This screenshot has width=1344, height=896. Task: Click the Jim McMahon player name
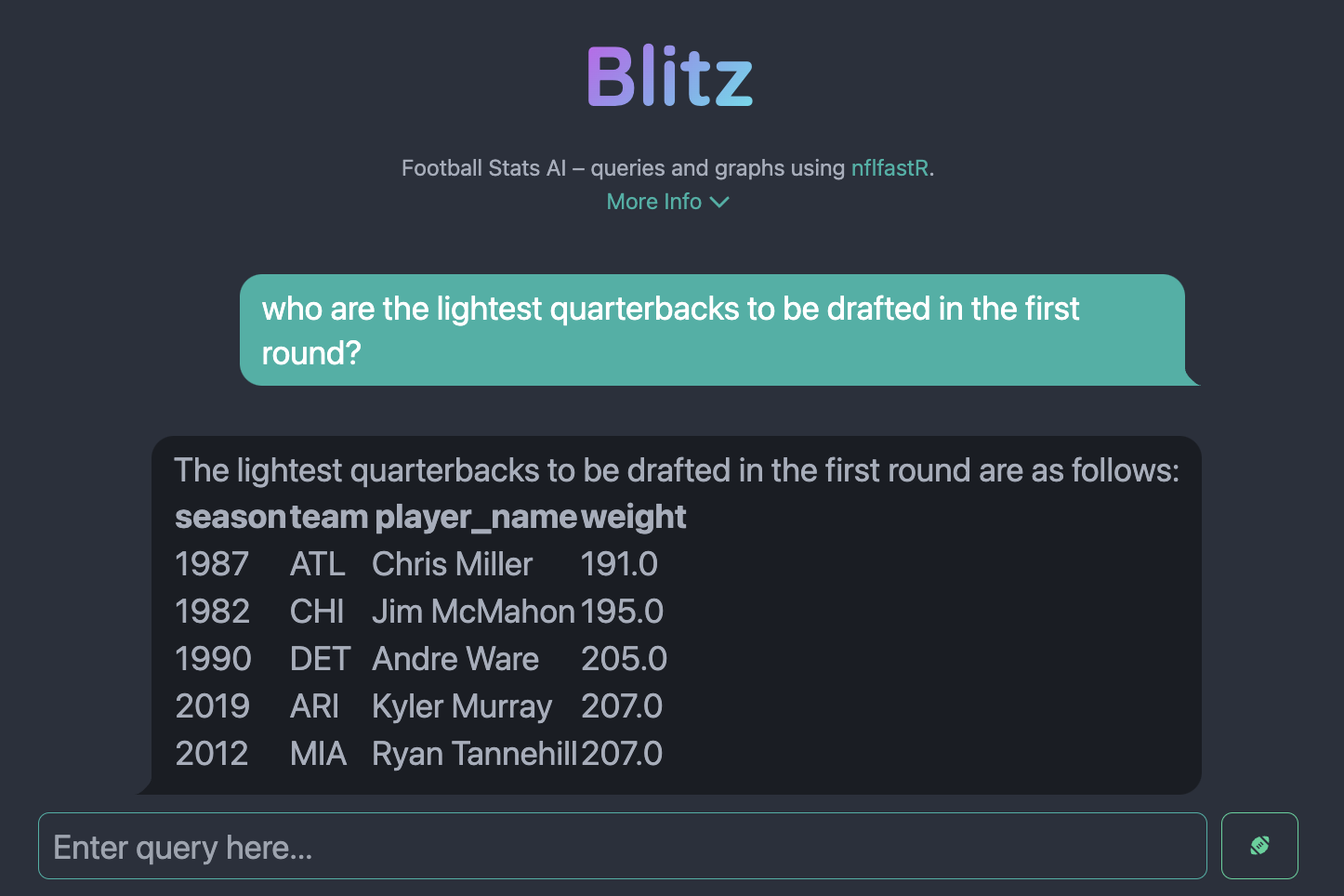click(x=473, y=612)
